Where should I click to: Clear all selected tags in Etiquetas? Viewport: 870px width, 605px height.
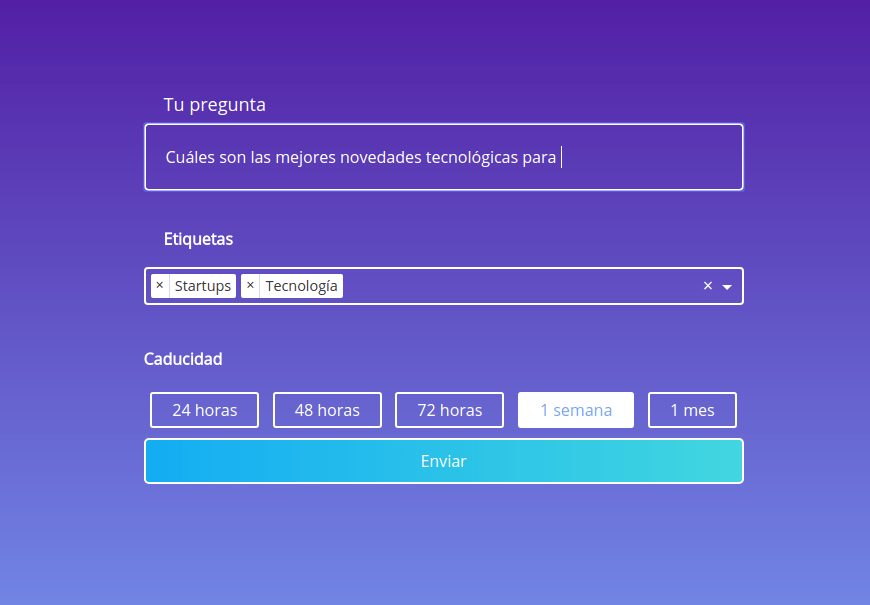click(x=707, y=286)
